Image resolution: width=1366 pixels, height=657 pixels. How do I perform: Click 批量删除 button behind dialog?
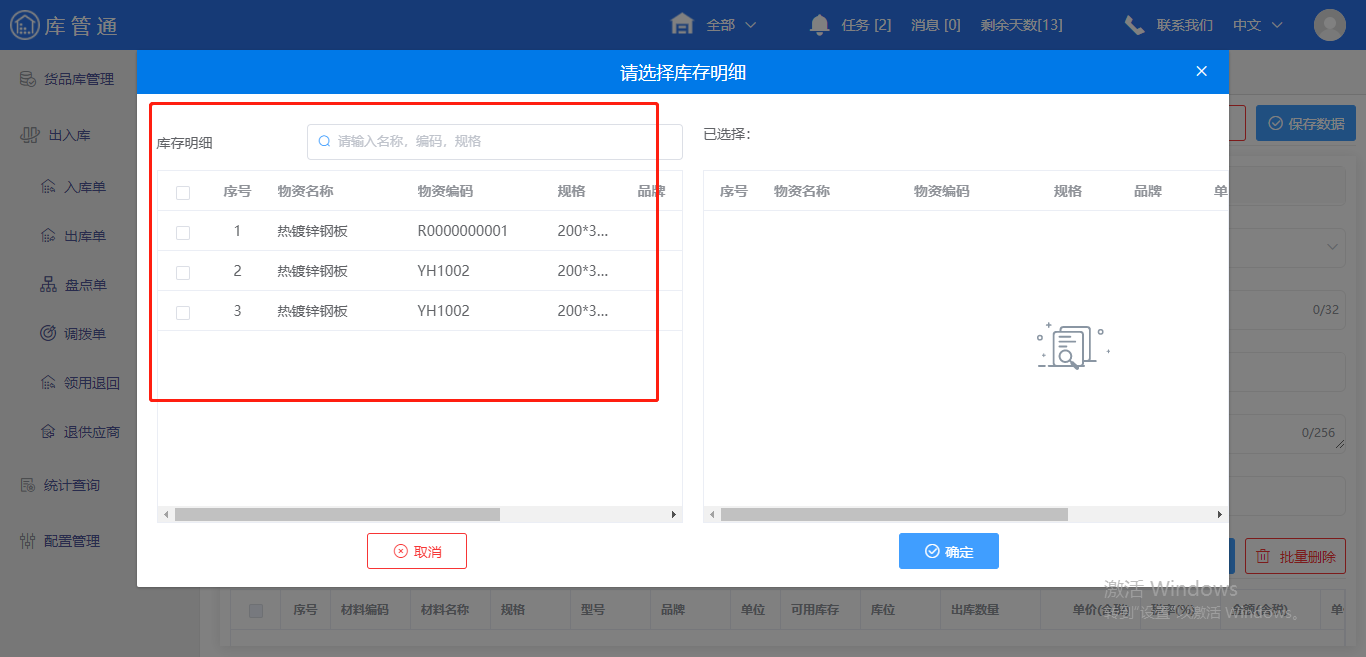click(x=1296, y=556)
